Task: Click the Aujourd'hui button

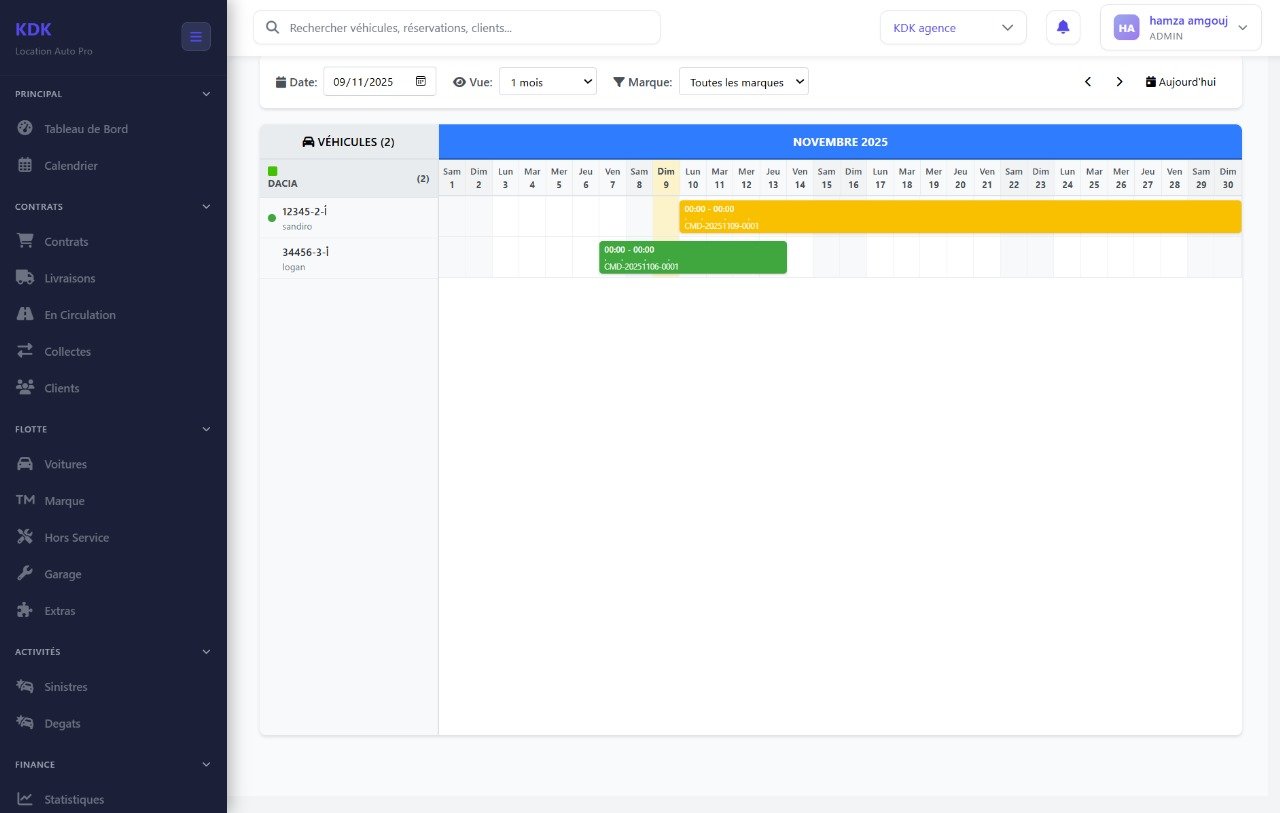Action: pos(1180,81)
